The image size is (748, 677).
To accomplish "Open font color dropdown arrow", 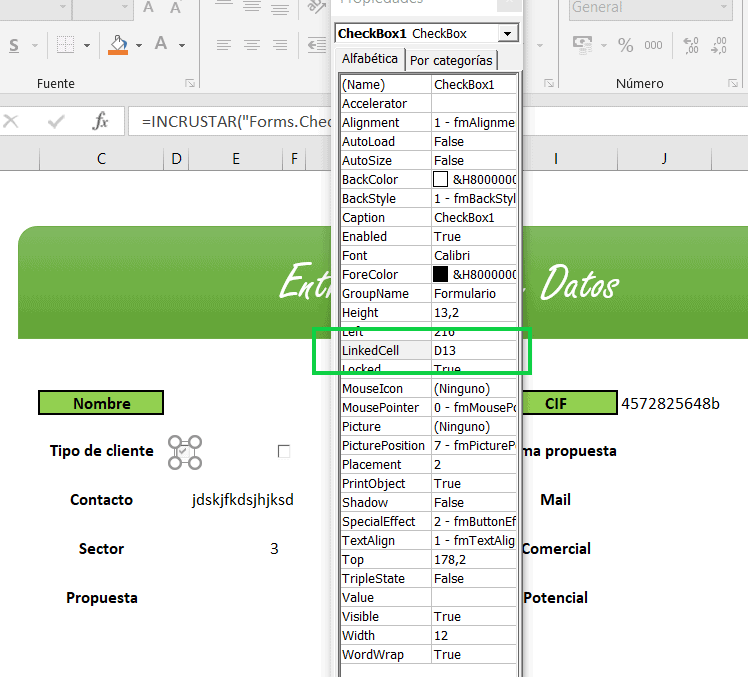I will pyautogui.click(x=182, y=46).
